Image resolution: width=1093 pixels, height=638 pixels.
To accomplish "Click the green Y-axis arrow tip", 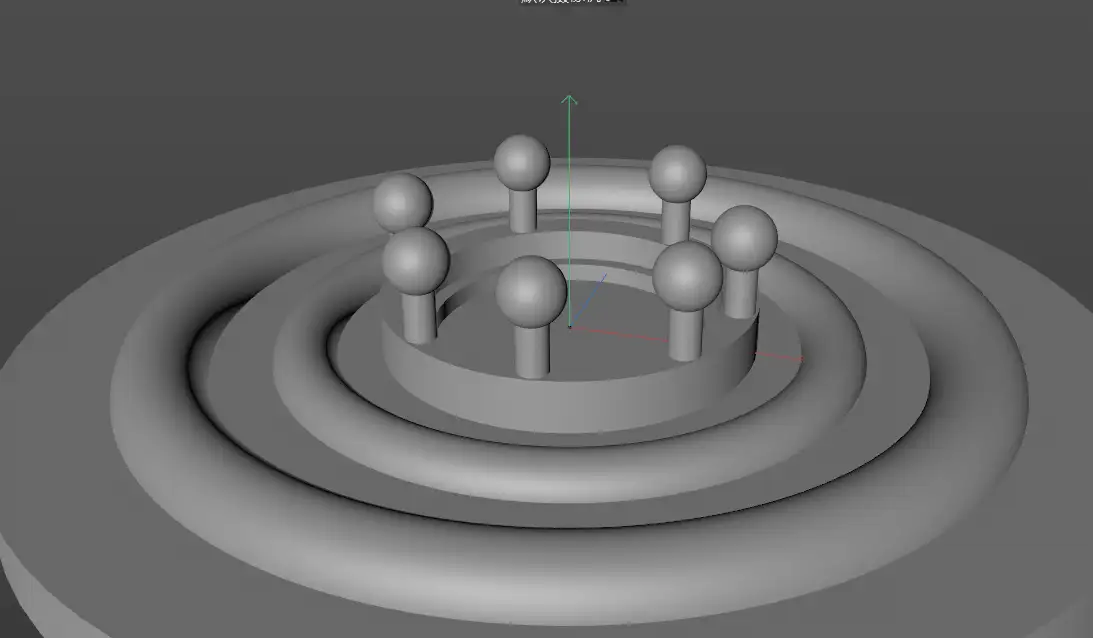I will click(569, 100).
